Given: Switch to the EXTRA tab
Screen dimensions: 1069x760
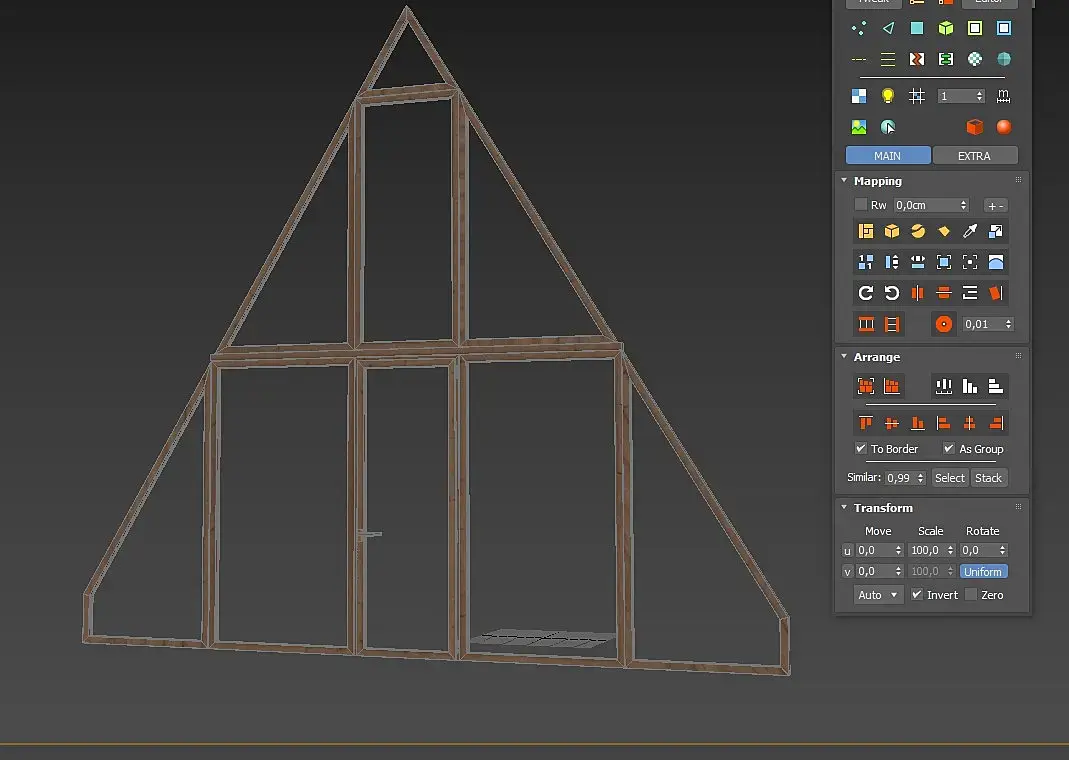Looking at the screenshot, I should (974, 156).
